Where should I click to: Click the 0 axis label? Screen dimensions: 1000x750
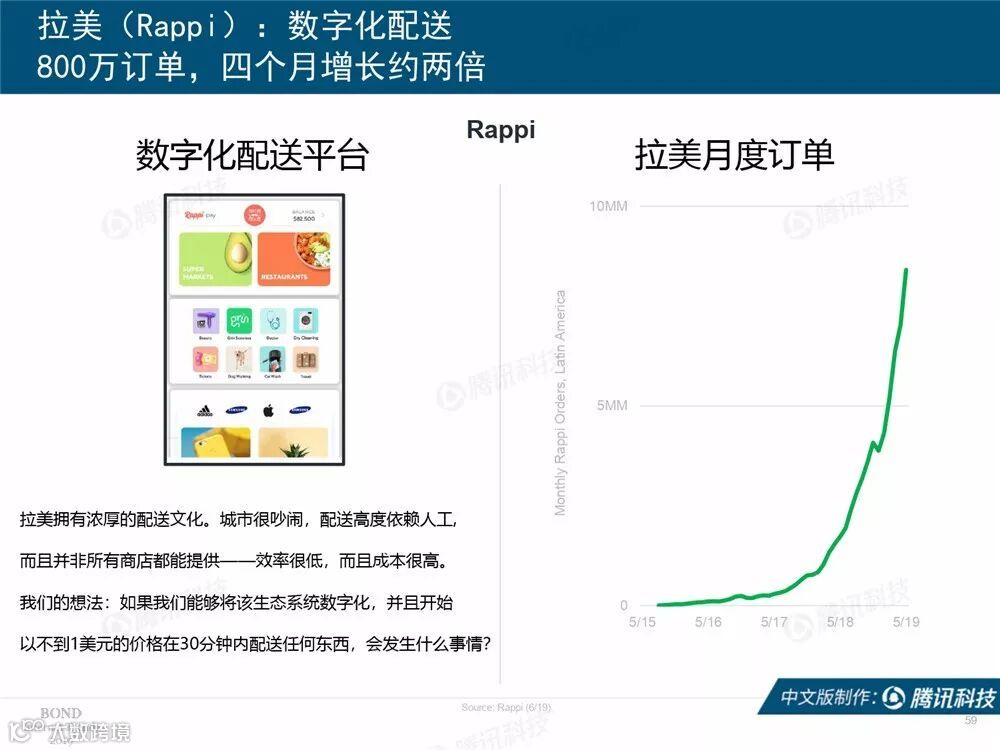tap(624, 605)
